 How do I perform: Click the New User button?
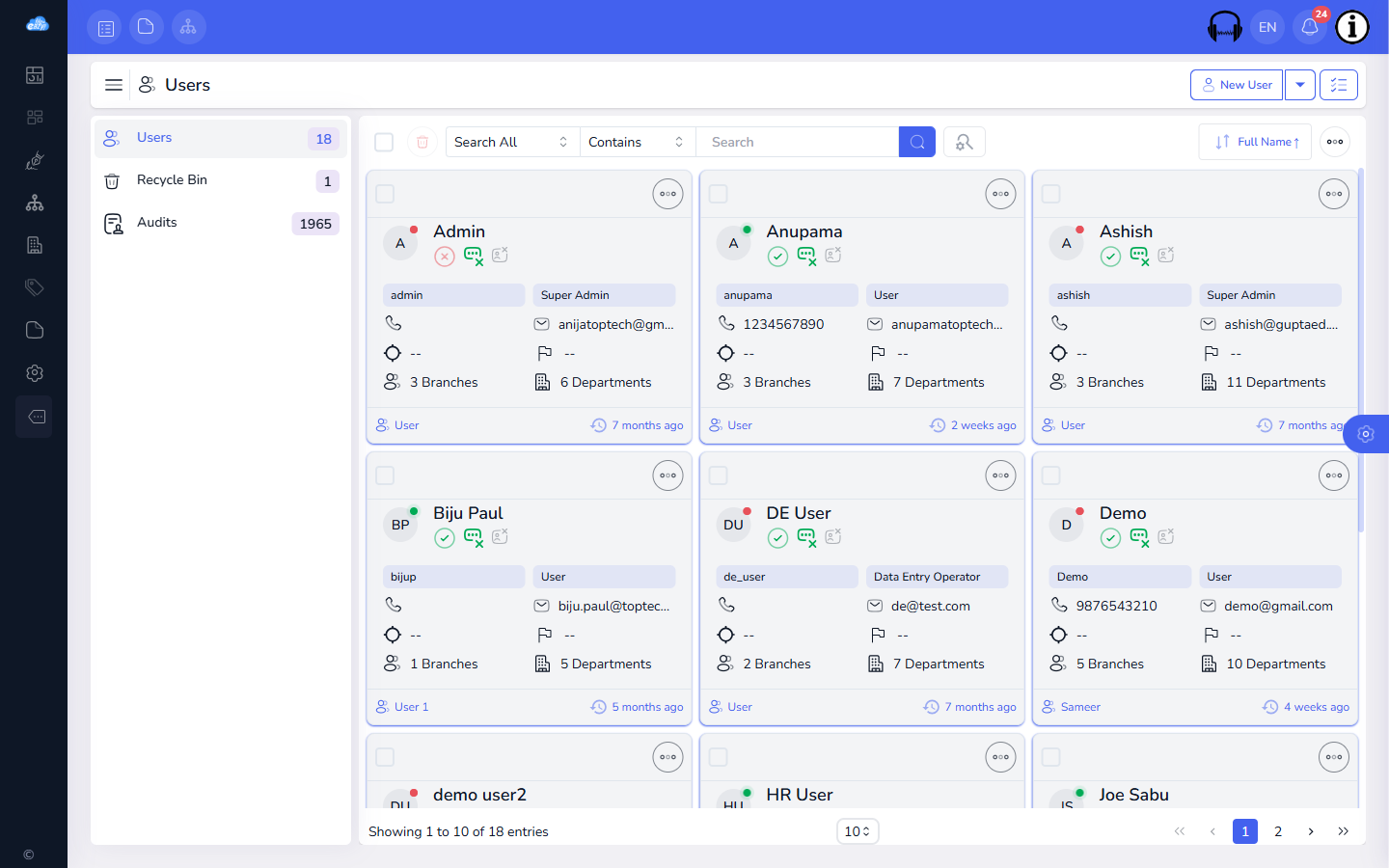tap(1237, 85)
